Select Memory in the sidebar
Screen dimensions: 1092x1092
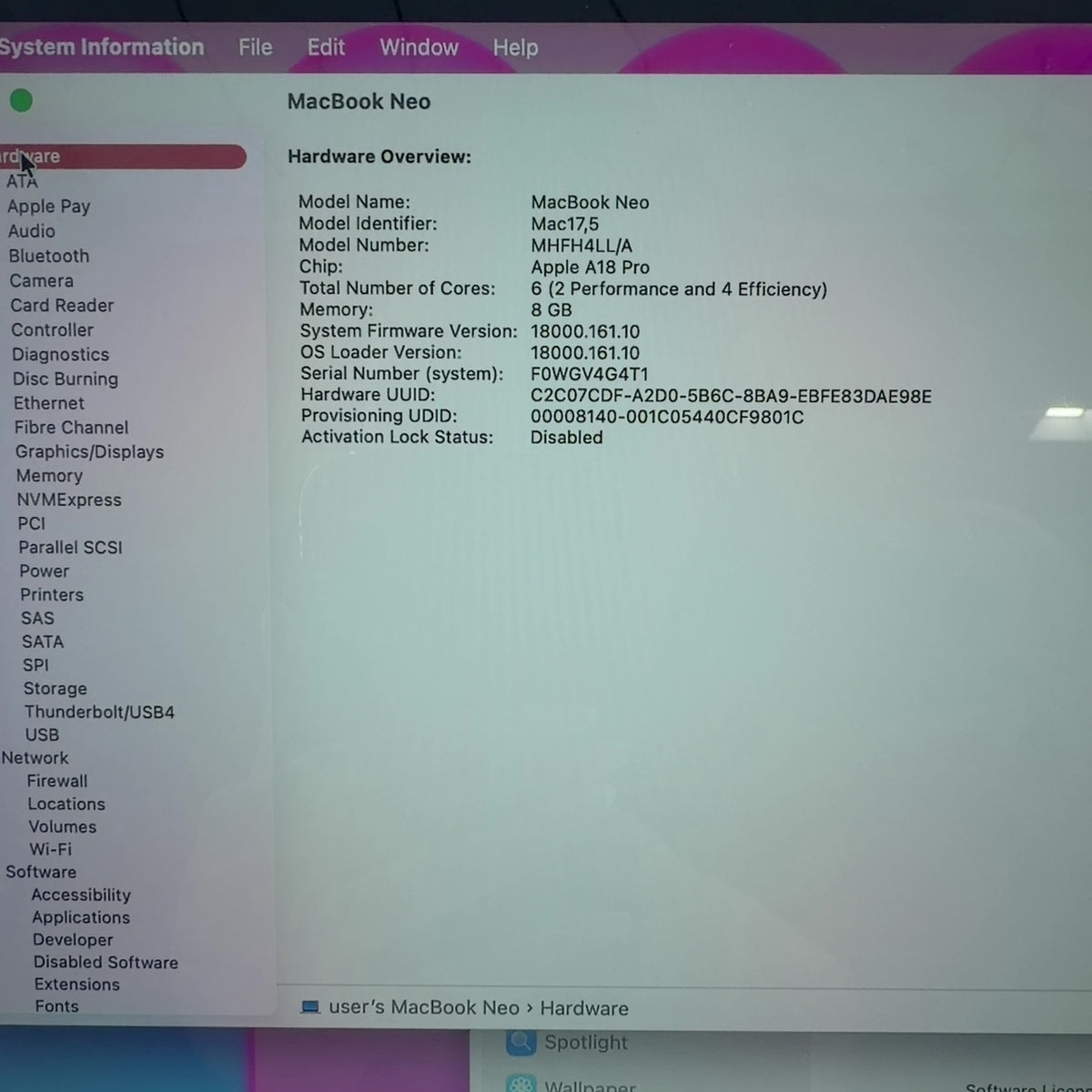pos(50,475)
